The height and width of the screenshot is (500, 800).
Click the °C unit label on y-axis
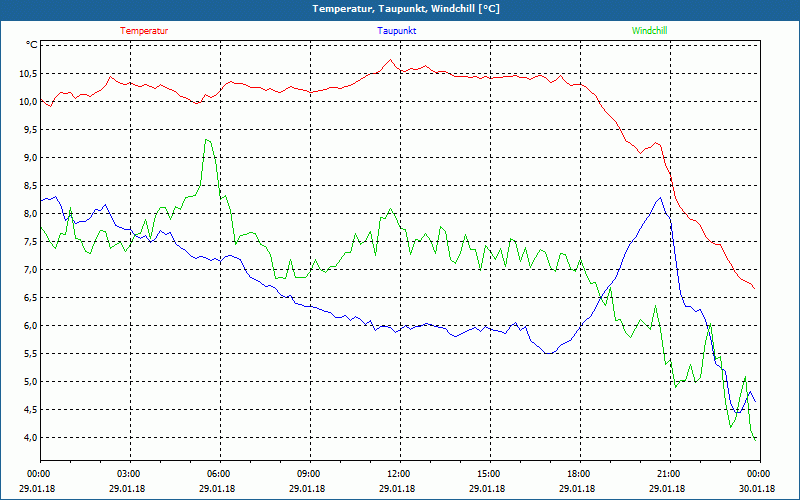[x=32, y=45]
